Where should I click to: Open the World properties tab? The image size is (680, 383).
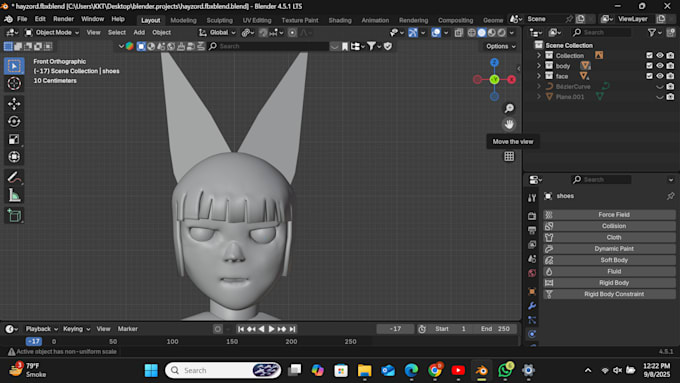pyautogui.click(x=532, y=273)
